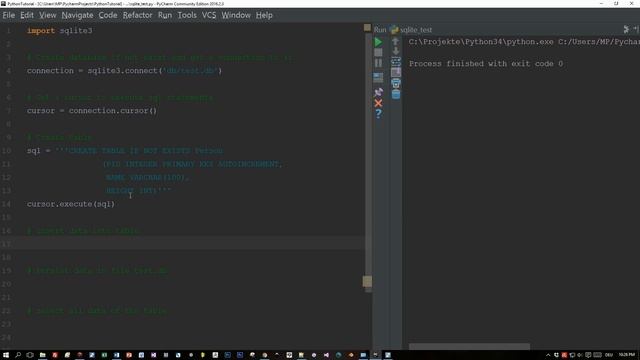The image size is (640, 360).
Task: Open the View menu
Action: pos(48,15)
